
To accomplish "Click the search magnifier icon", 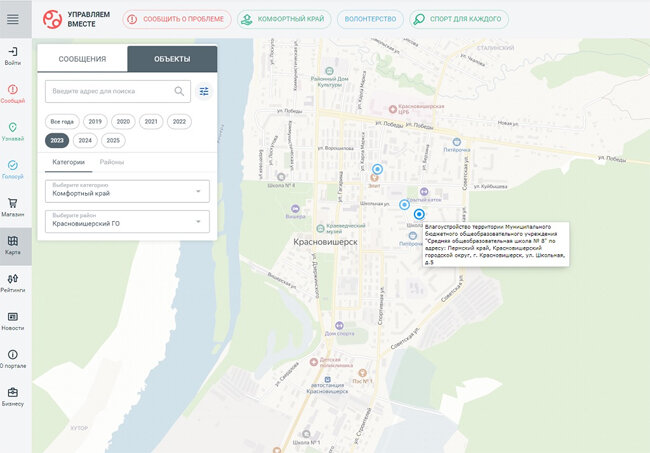I will [179, 91].
